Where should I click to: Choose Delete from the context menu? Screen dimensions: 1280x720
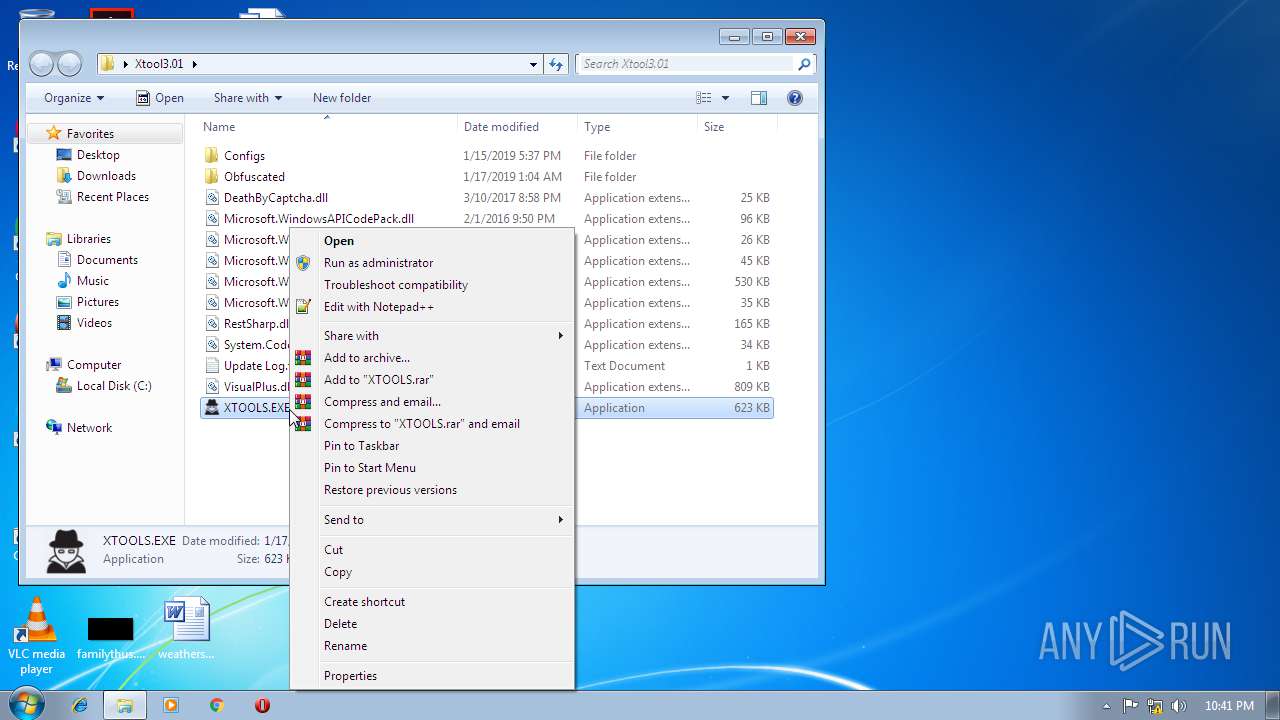tap(433, 624)
